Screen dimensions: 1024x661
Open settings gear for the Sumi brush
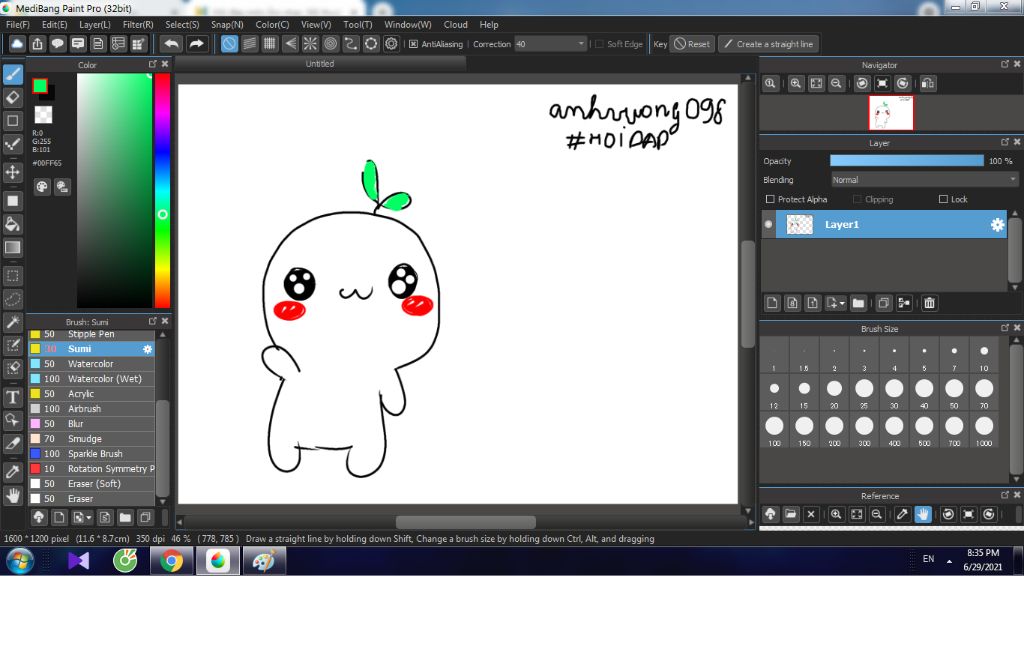[x=148, y=349]
